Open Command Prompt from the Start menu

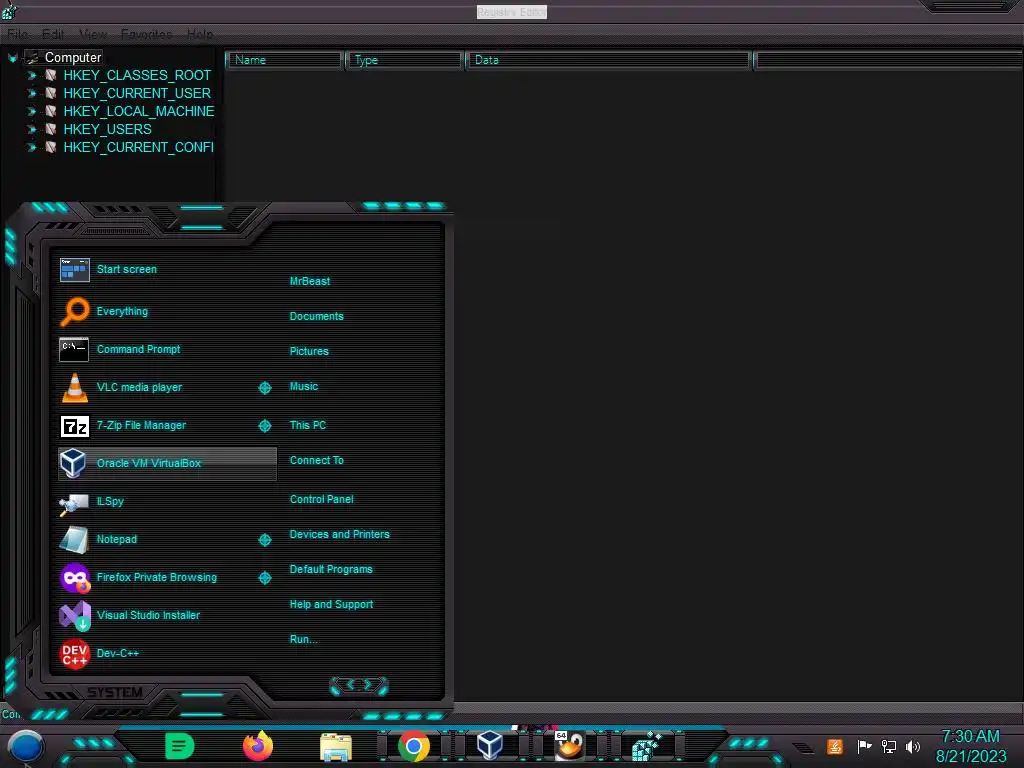point(138,349)
